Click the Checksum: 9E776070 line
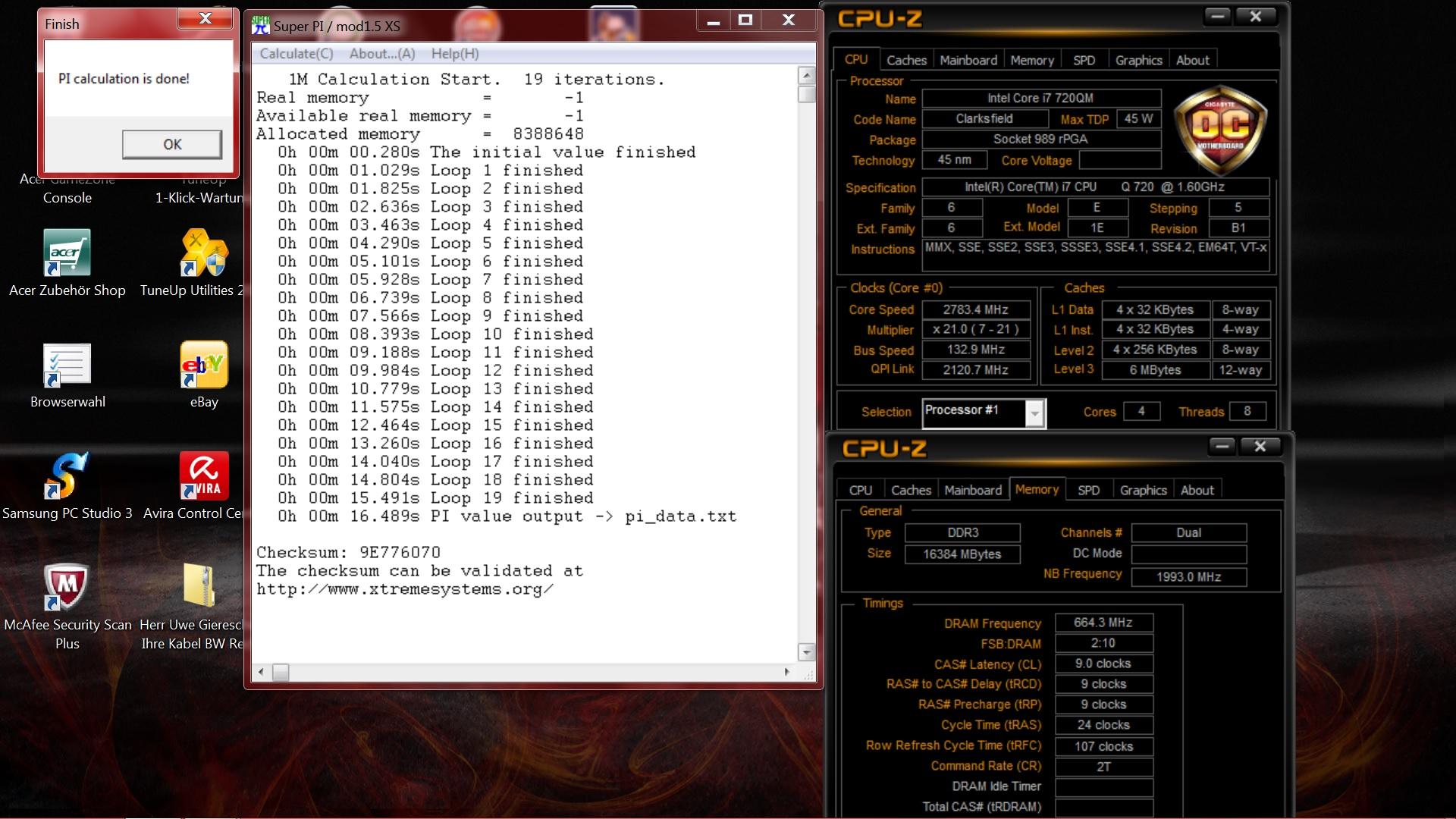The image size is (1456, 819). [x=348, y=552]
